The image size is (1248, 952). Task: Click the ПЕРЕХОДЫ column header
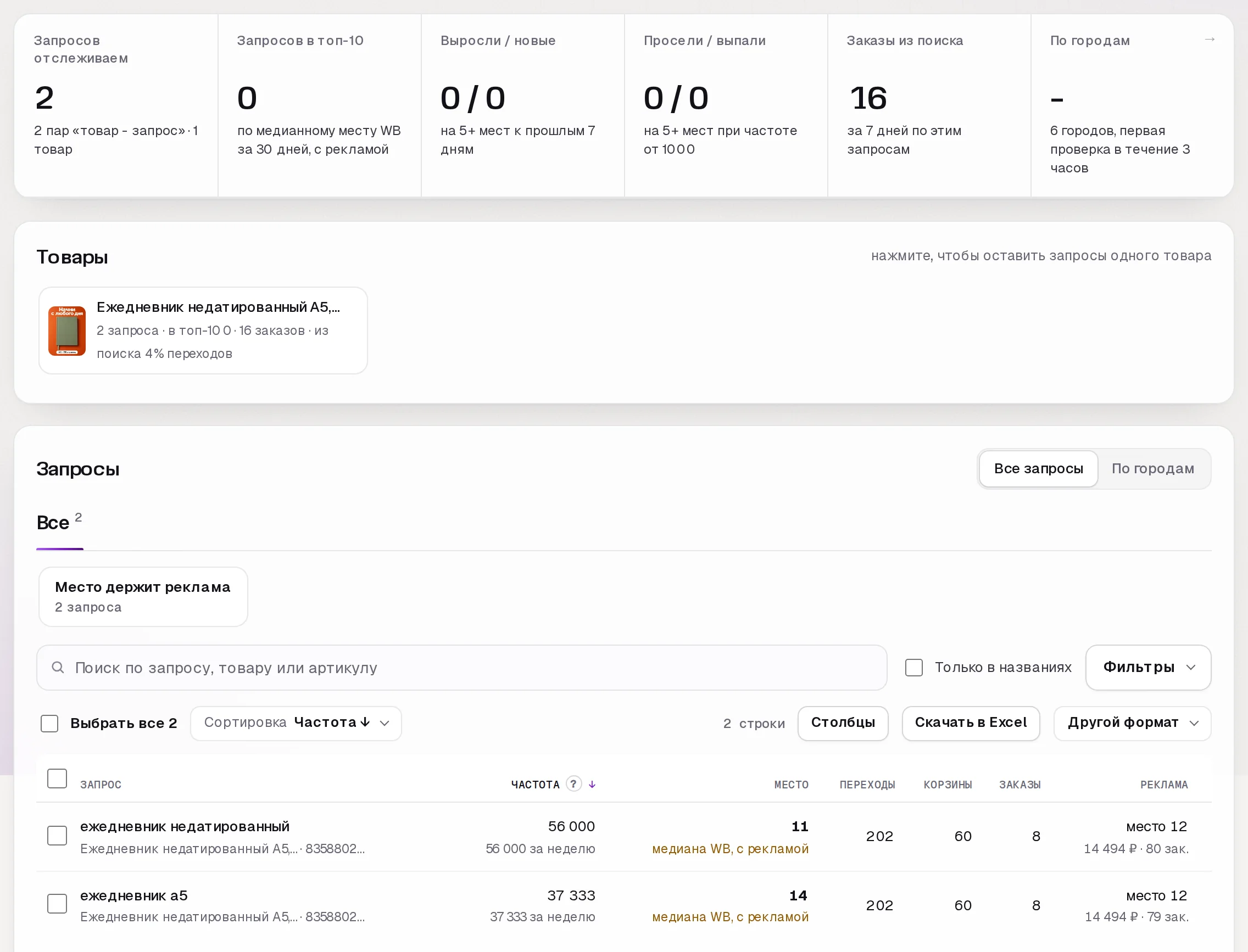(x=867, y=785)
